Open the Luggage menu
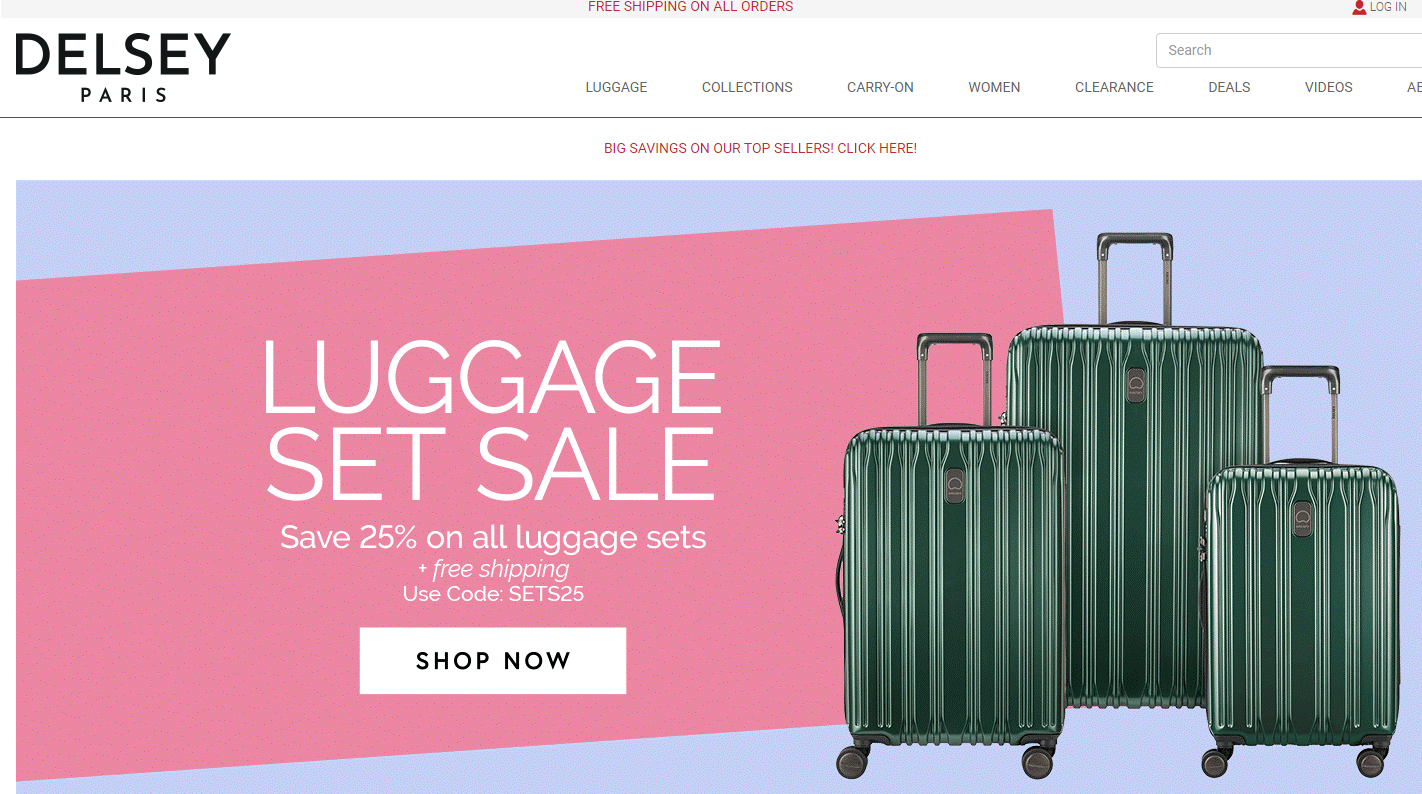 tap(616, 87)
